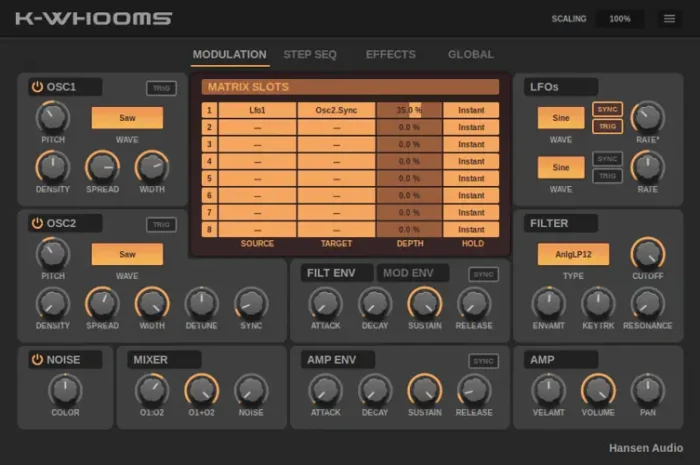Toggle SYNC in the FILT ENV section

click(483, 274)
